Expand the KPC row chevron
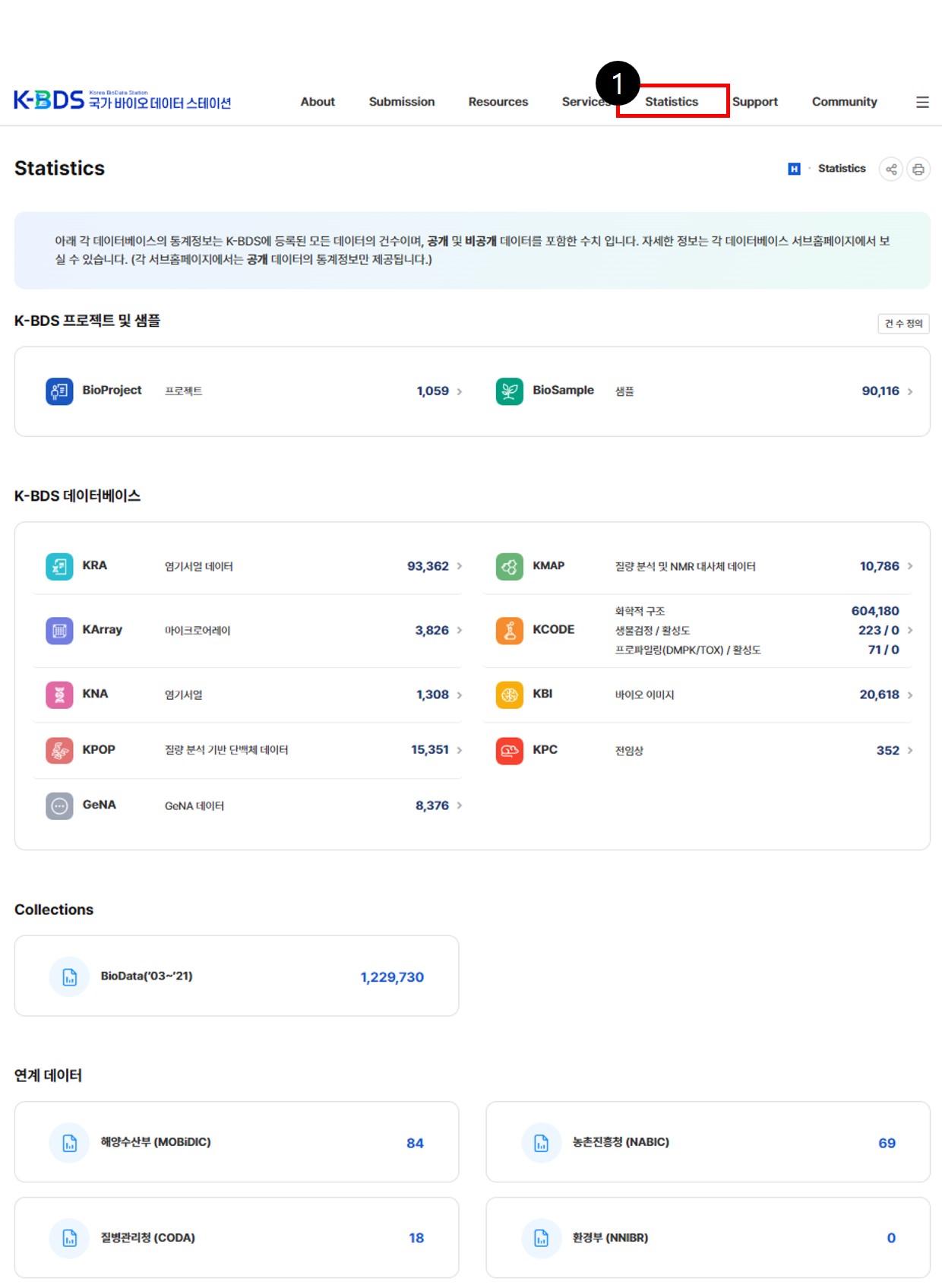This screenshot has height=1288, width=942. [909, 751]
